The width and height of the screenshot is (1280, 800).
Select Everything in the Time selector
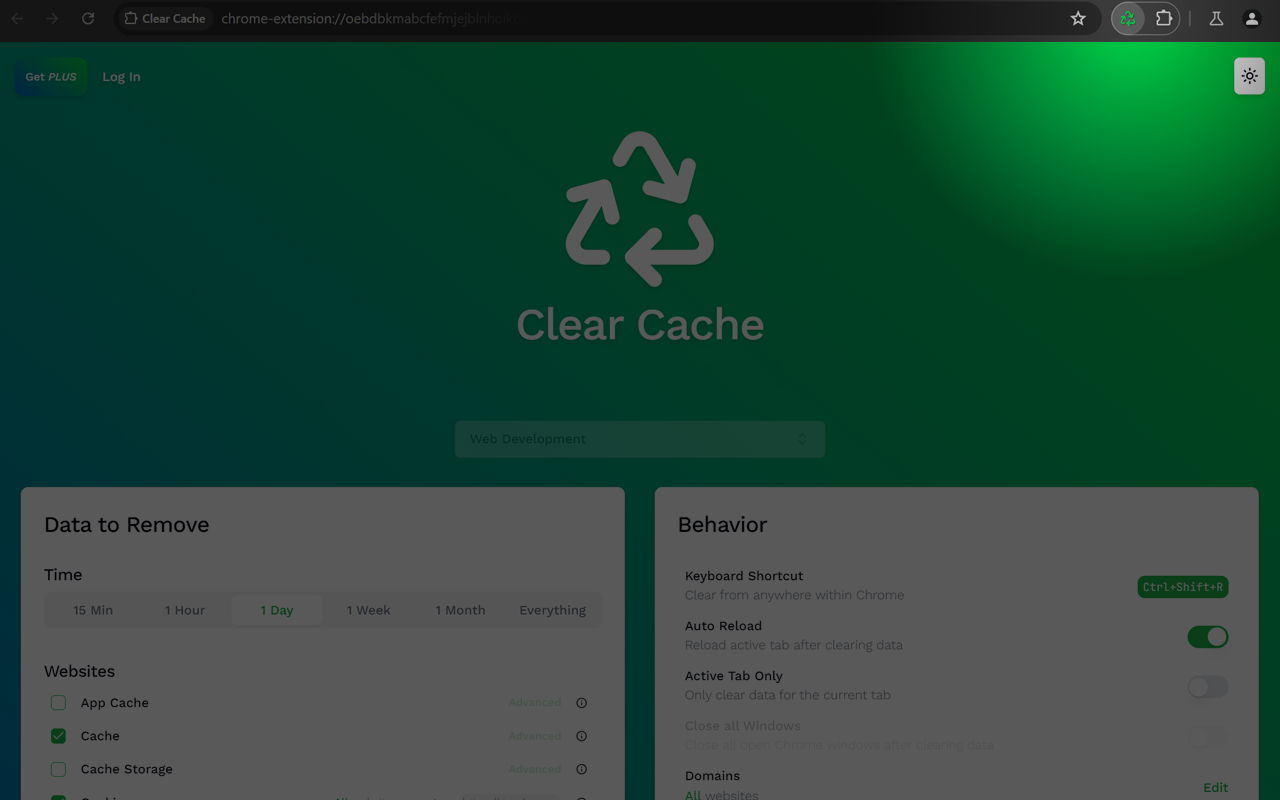point(552,610)
